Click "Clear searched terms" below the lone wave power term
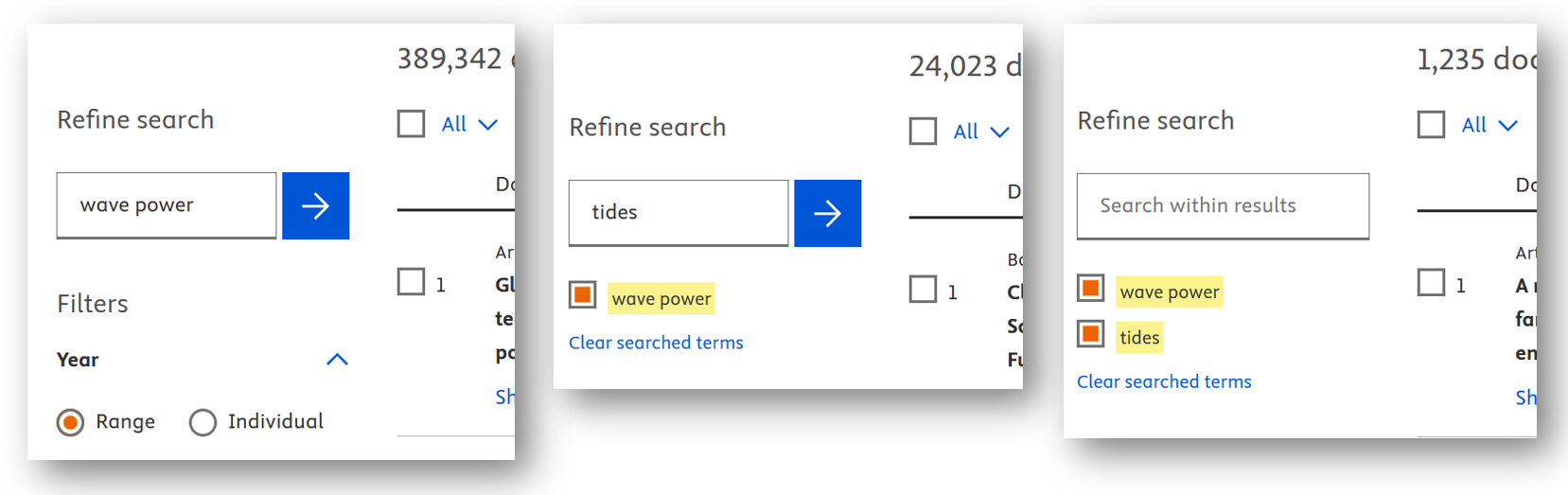 (x=656, y=343)
